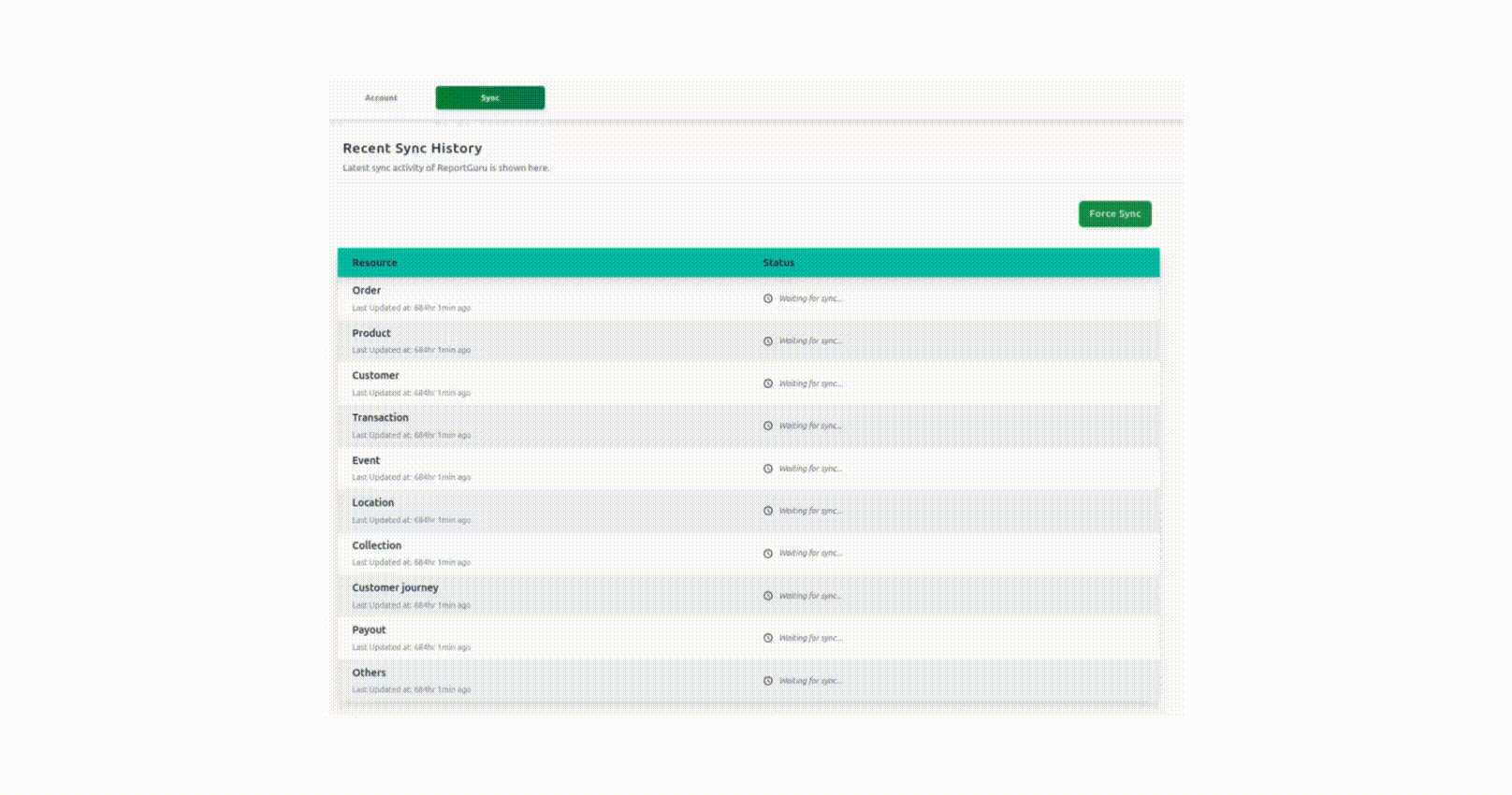Select the Customer journey resource name
Image resolution: width=1512 pixels, height=795 pixels.
tap(395, 587)
